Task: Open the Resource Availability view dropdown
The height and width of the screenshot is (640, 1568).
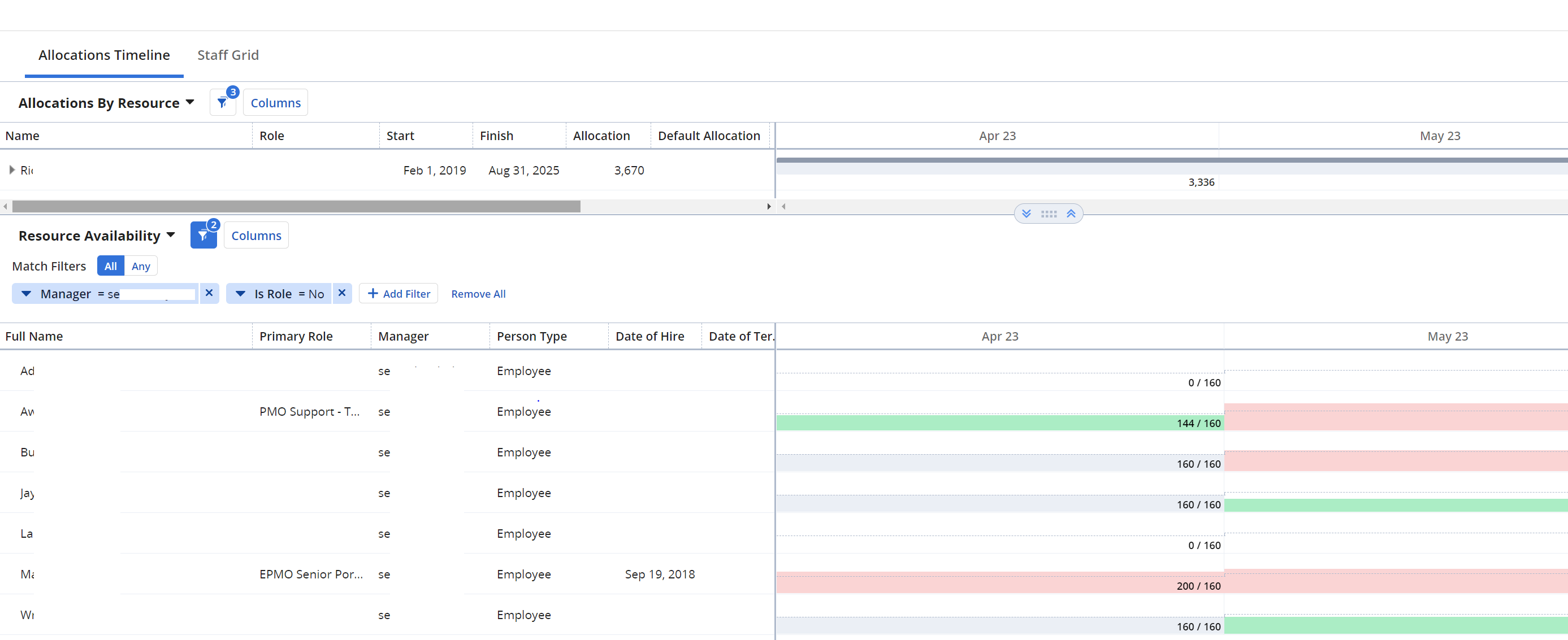Action: [x=171, y=235]
